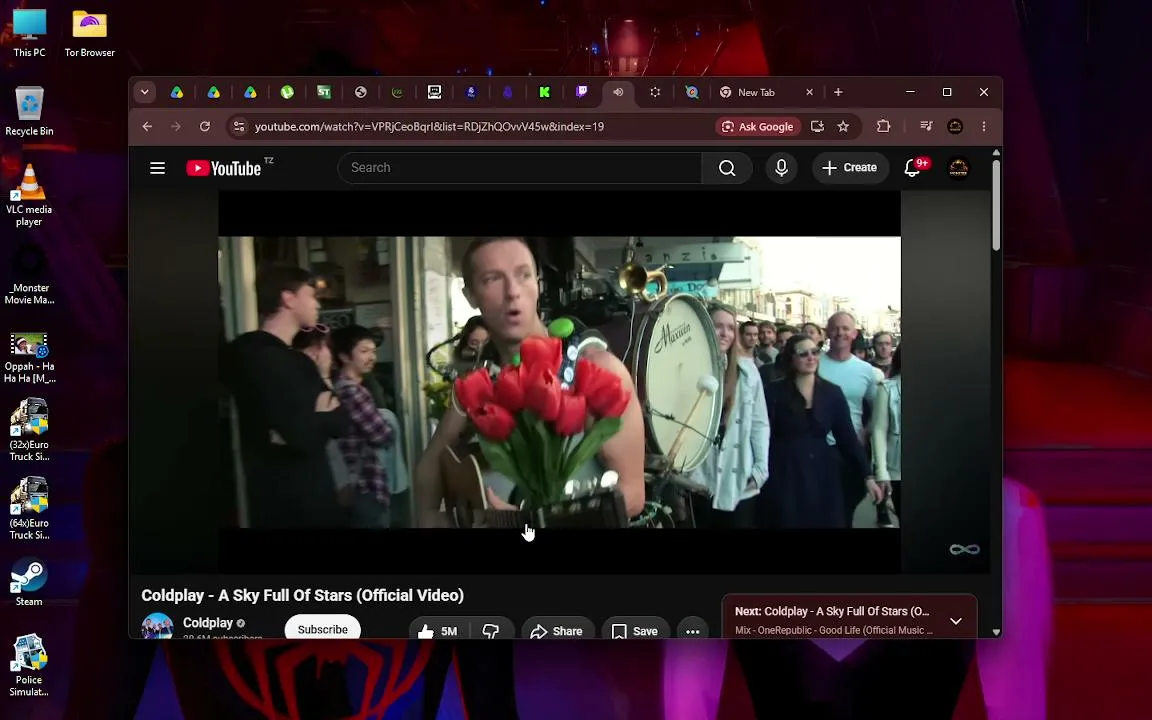The image size is (1152, 720).
Task: Click the page vertical scrollbar thumb
Action: tap(996, 205)
